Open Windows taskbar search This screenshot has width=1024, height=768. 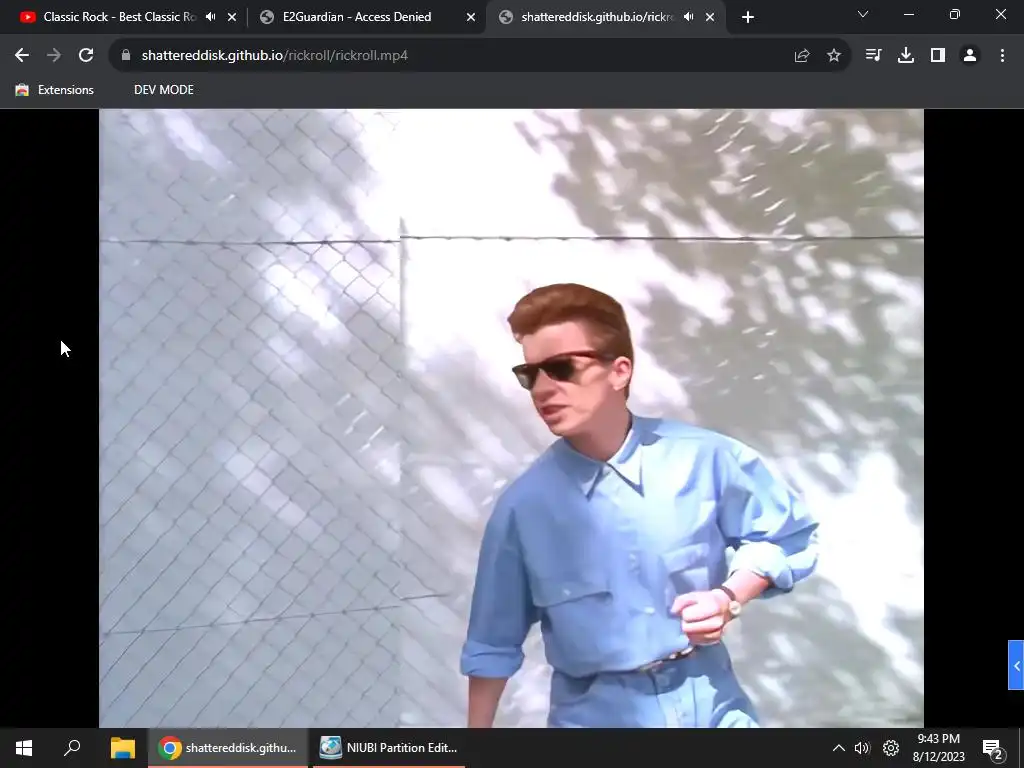(x=72, y=748)
